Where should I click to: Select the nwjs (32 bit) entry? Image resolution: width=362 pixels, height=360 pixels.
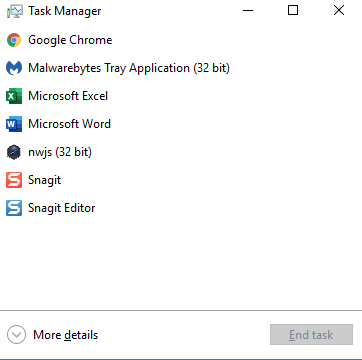point(181,152)
